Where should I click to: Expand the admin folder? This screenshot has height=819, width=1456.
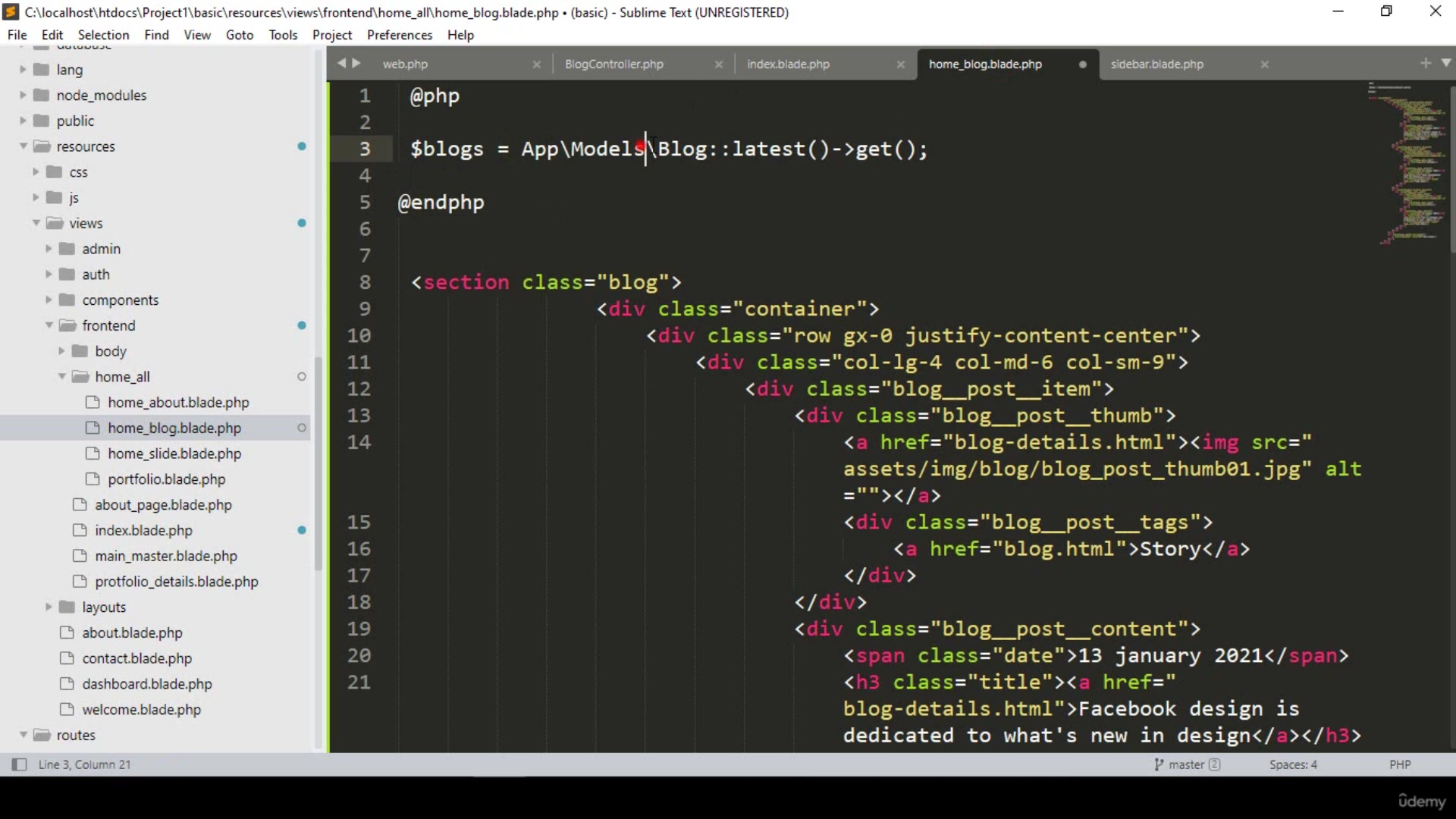pos(49,249)
